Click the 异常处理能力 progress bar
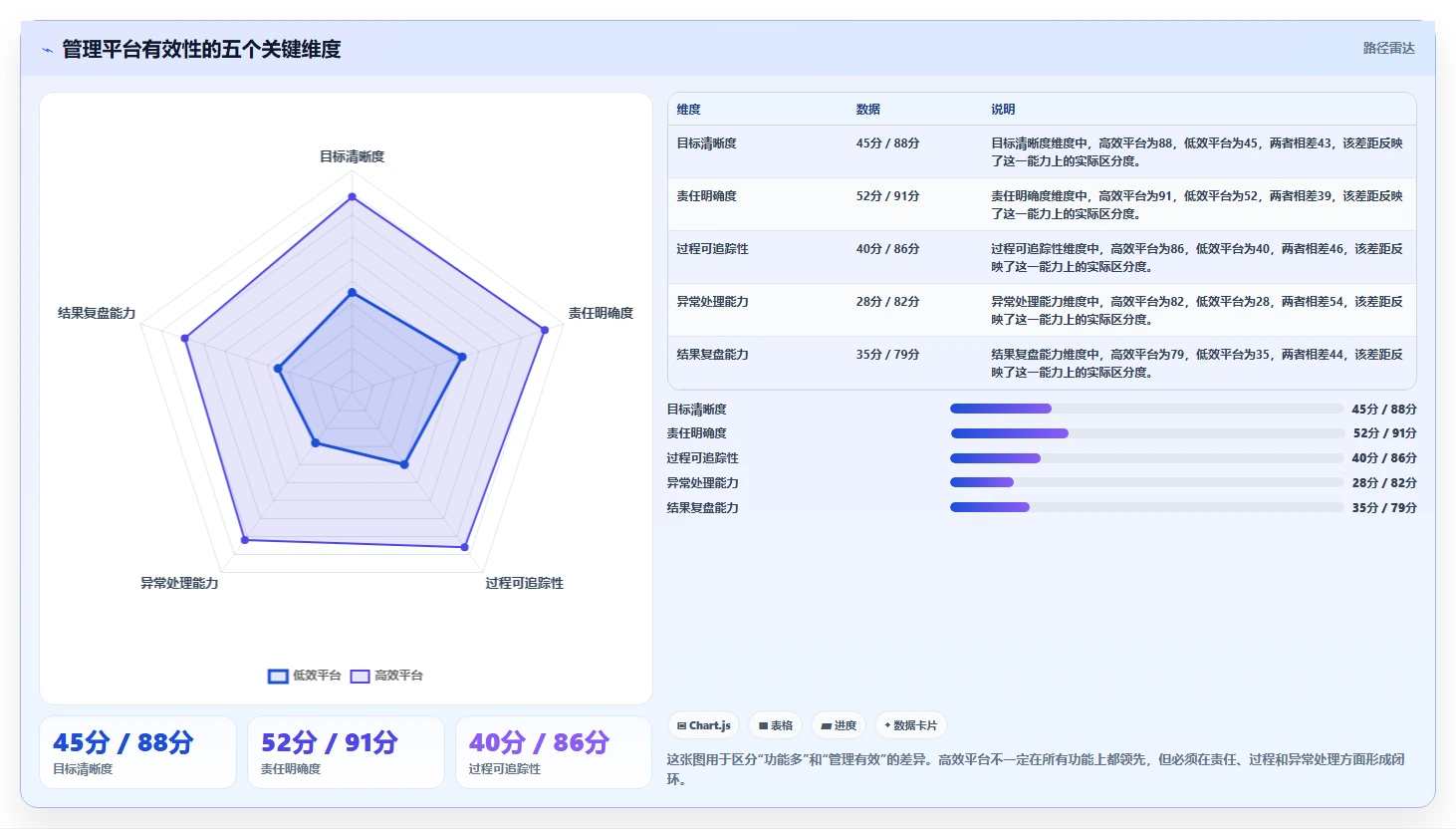1456x829 pixels. (x=1146, y=482)
